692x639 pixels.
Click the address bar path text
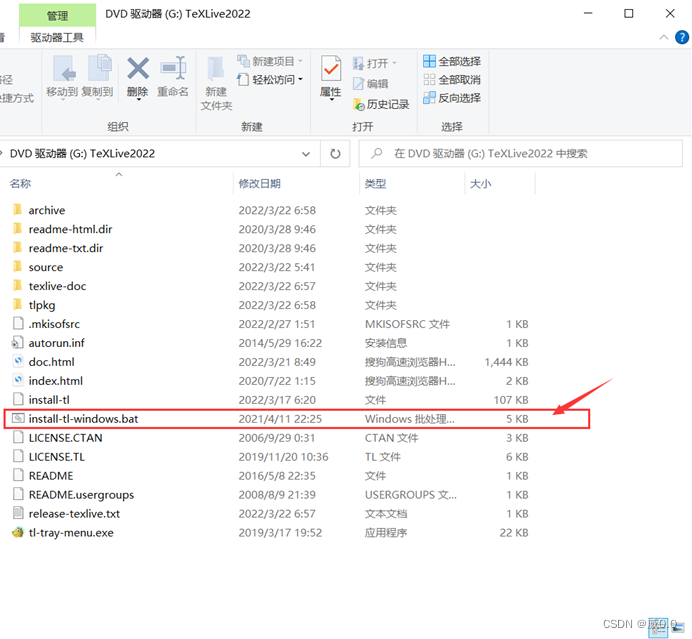coord(83,154)
